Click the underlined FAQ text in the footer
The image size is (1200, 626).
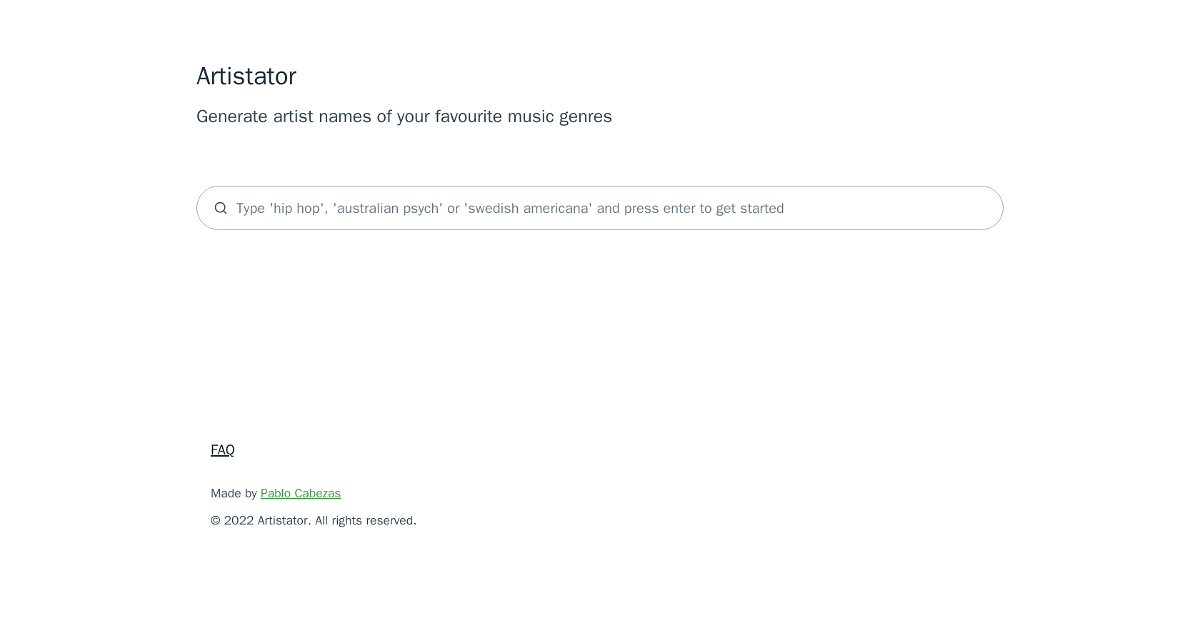(222, 450)
